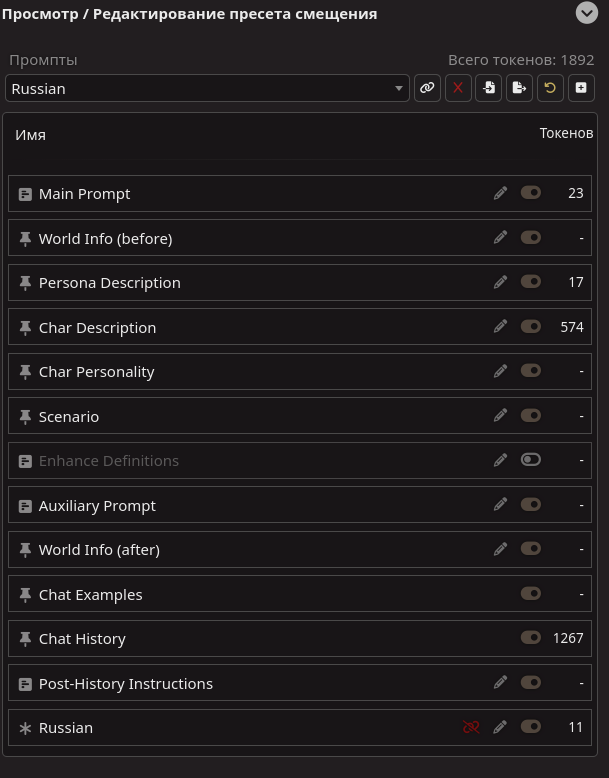Edit the Char Description prompt
609x778 pixels.
click(501, 326)
